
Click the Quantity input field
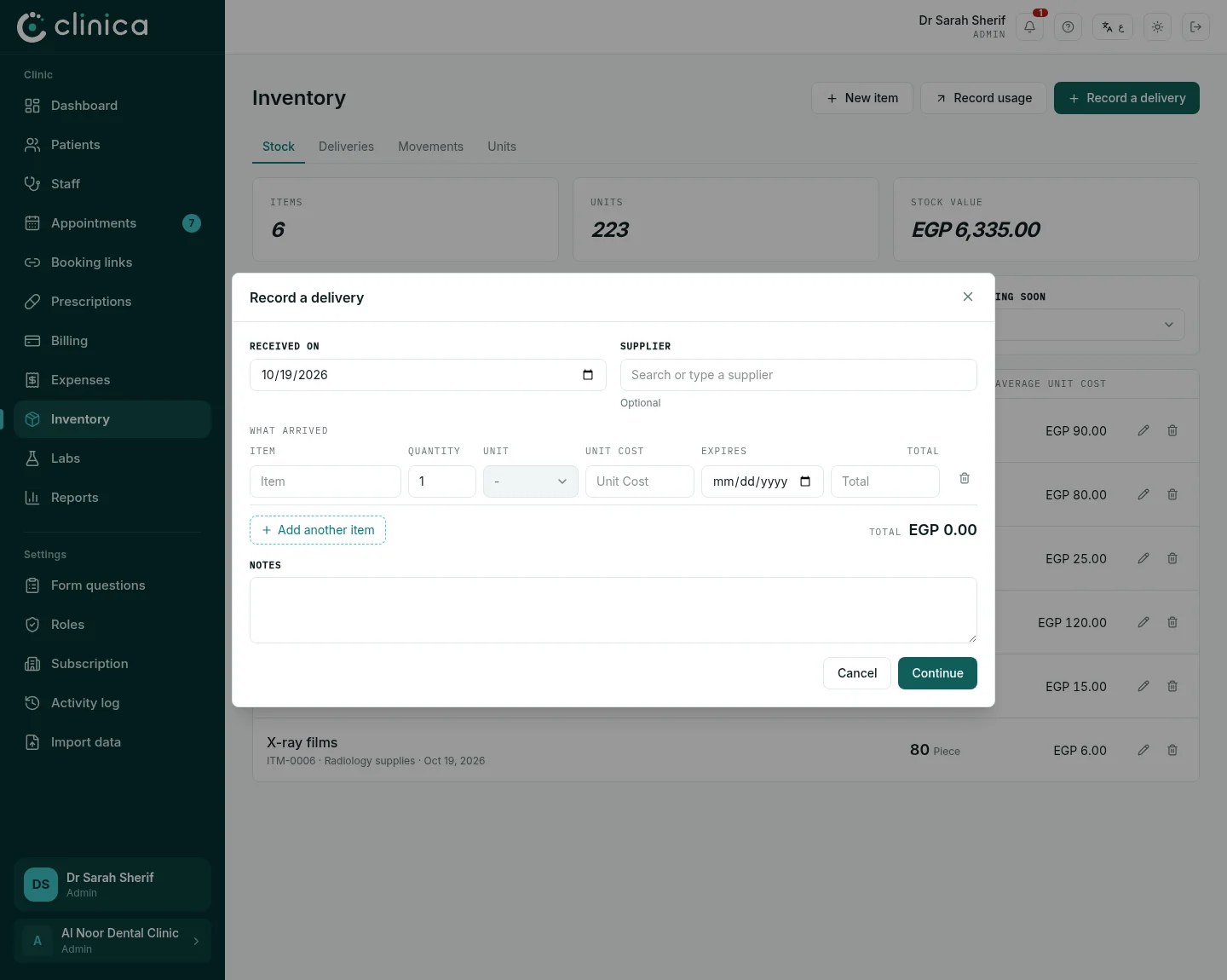442,481
